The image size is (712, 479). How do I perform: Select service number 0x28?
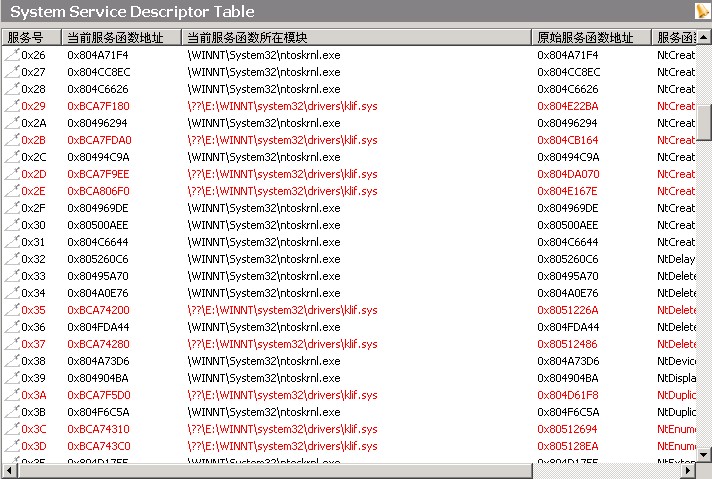coord(34,89)
